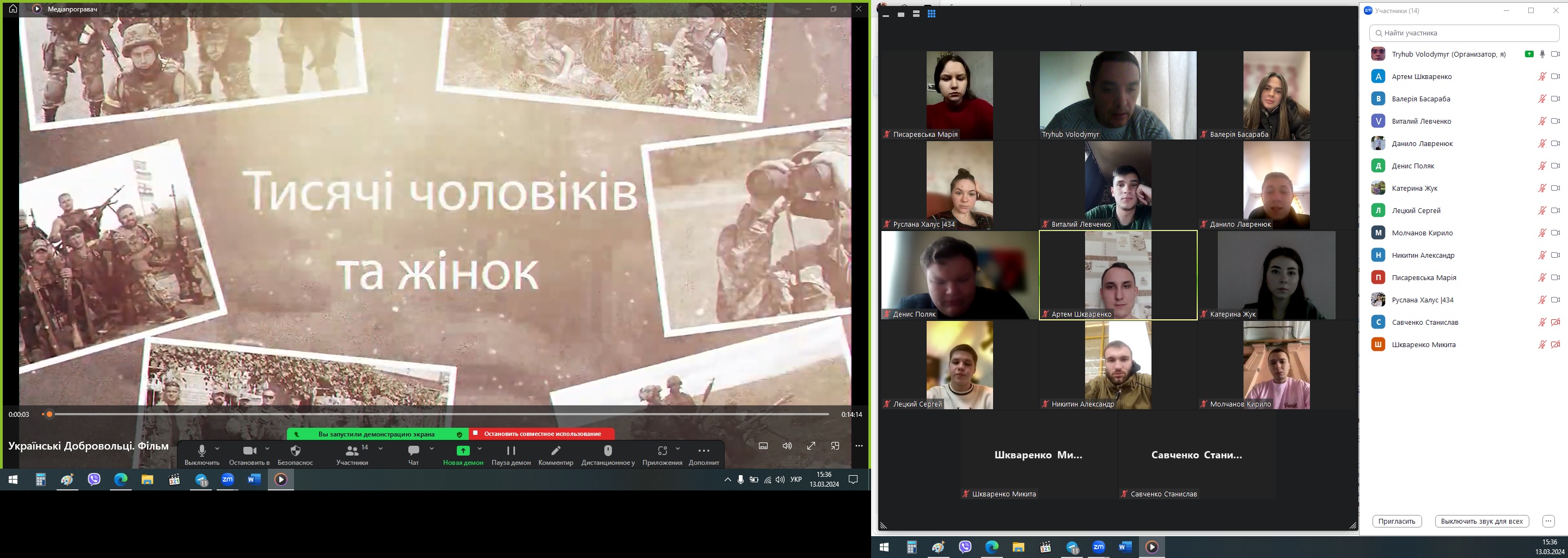Viewport: 1568px width, 558px height.
Task: Click the Invite button in participants panel
Action: coord(1396,521)
